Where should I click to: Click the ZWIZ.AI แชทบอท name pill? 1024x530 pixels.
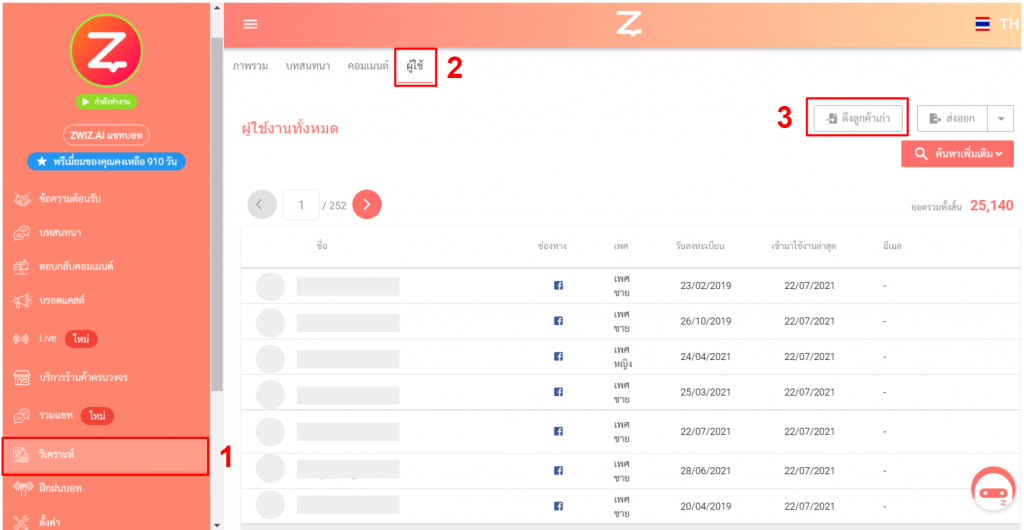coord(106,134)
